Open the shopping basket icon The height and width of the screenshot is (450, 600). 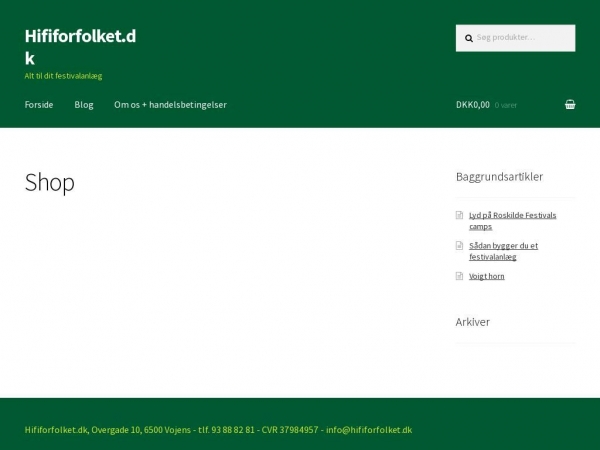(x=570, y=104)
